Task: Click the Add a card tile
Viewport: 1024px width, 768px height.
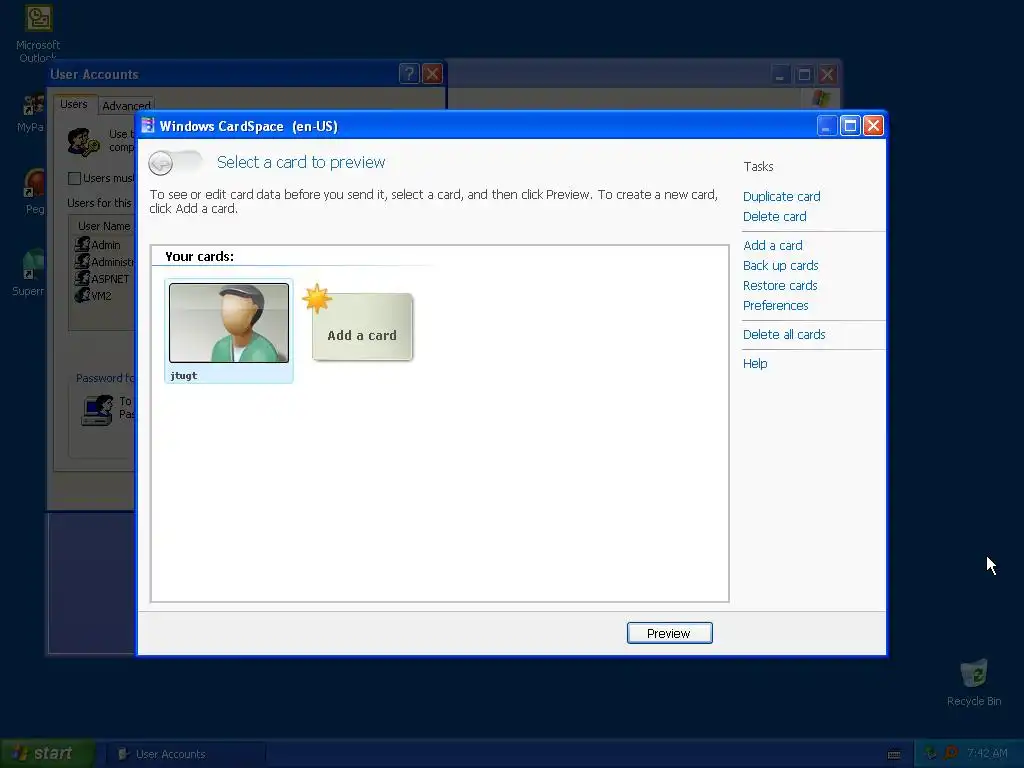Action: [362, 327]
